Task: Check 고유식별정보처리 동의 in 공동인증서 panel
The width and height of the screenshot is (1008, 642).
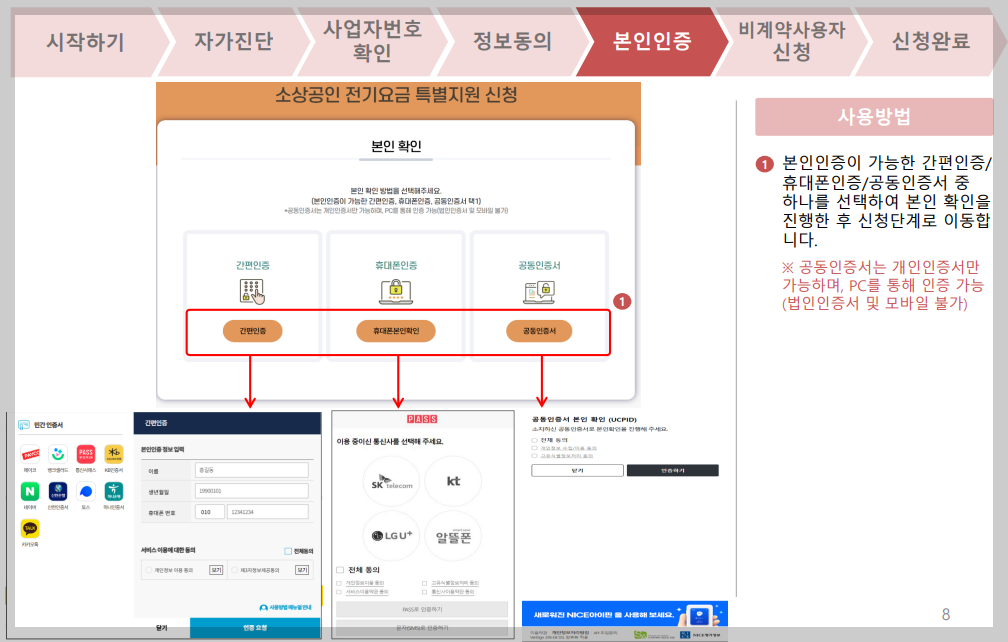Action: click(534, 456)
